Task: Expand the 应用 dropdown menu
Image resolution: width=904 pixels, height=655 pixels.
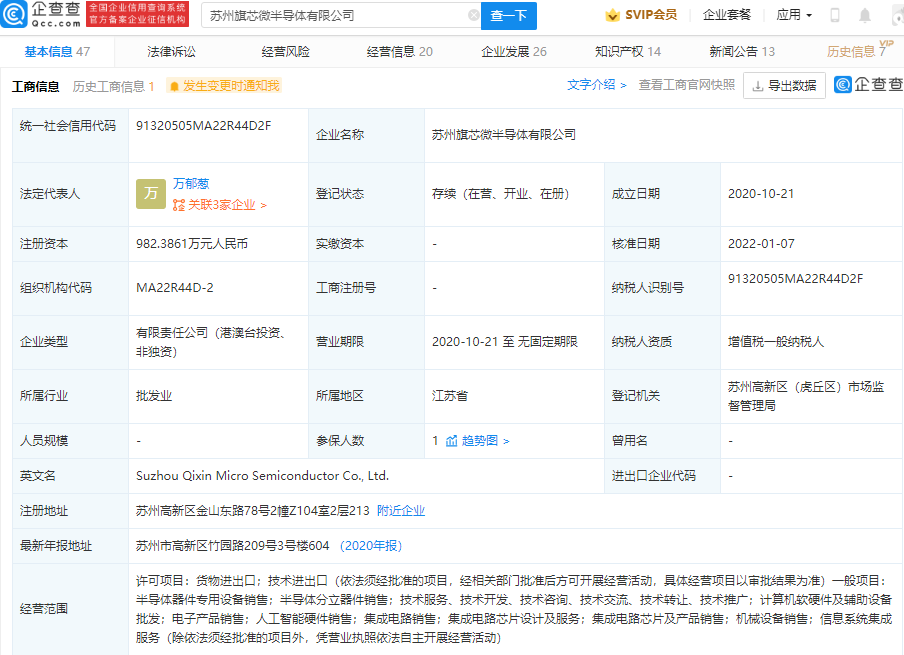Action: pyautogui.click(x=794, y=15)
